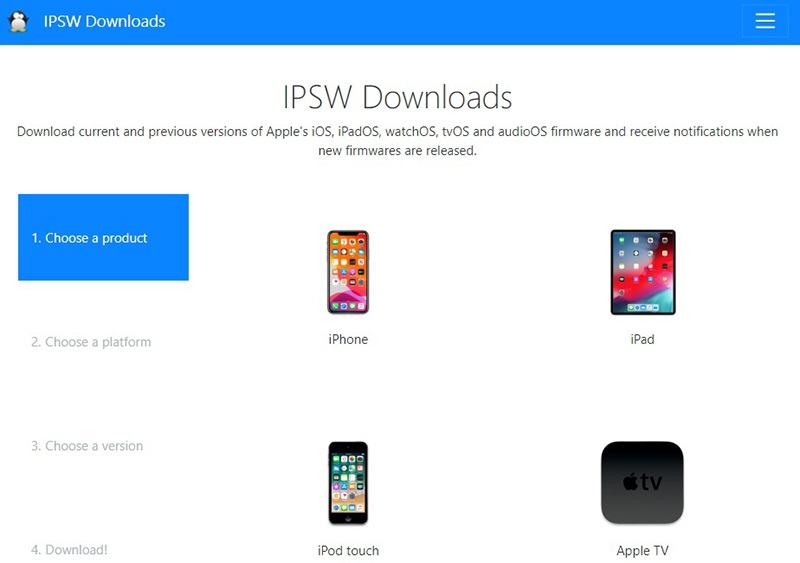Select the '2. Choose a platform' step

pos(91,342)
